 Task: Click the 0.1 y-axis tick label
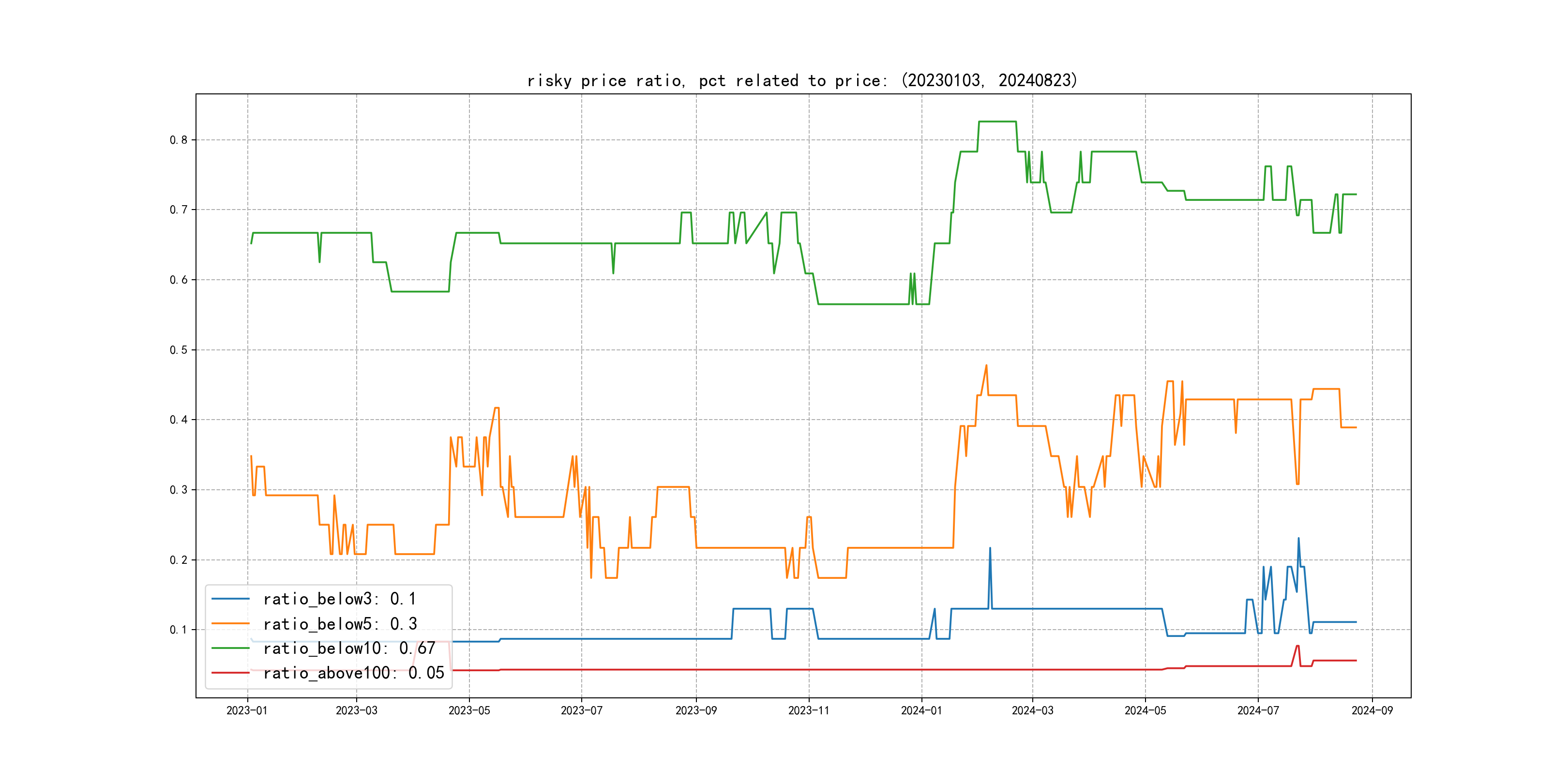179,630
